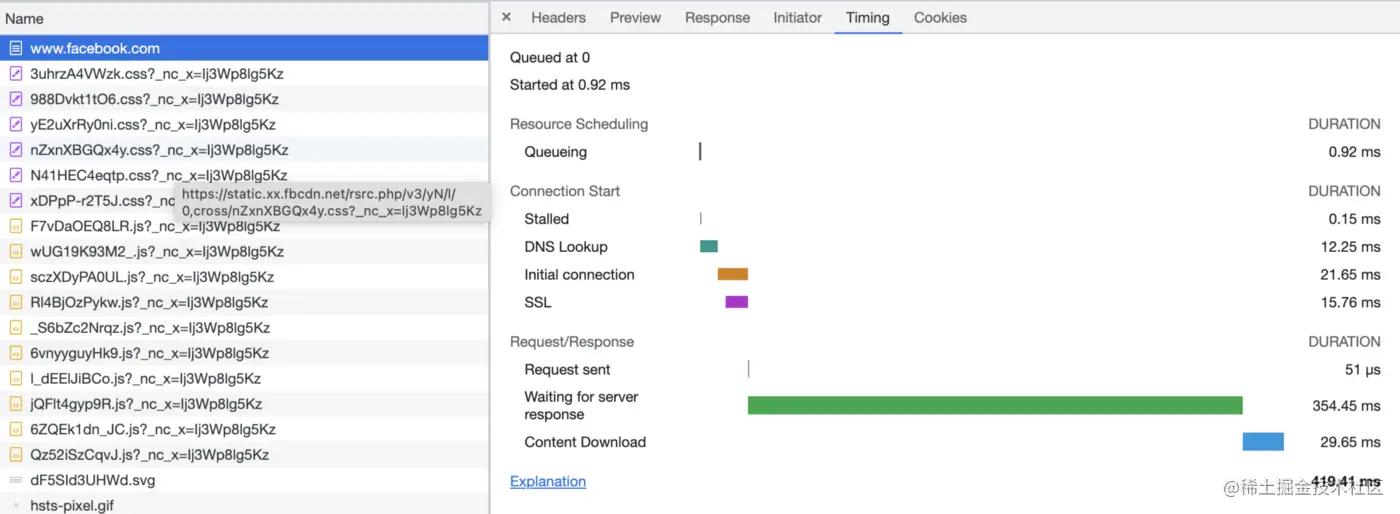Image resolution: width=1400 pixels, height=514 pixels.
Task: Click the blue Content Download bar
Action: 1263,442
